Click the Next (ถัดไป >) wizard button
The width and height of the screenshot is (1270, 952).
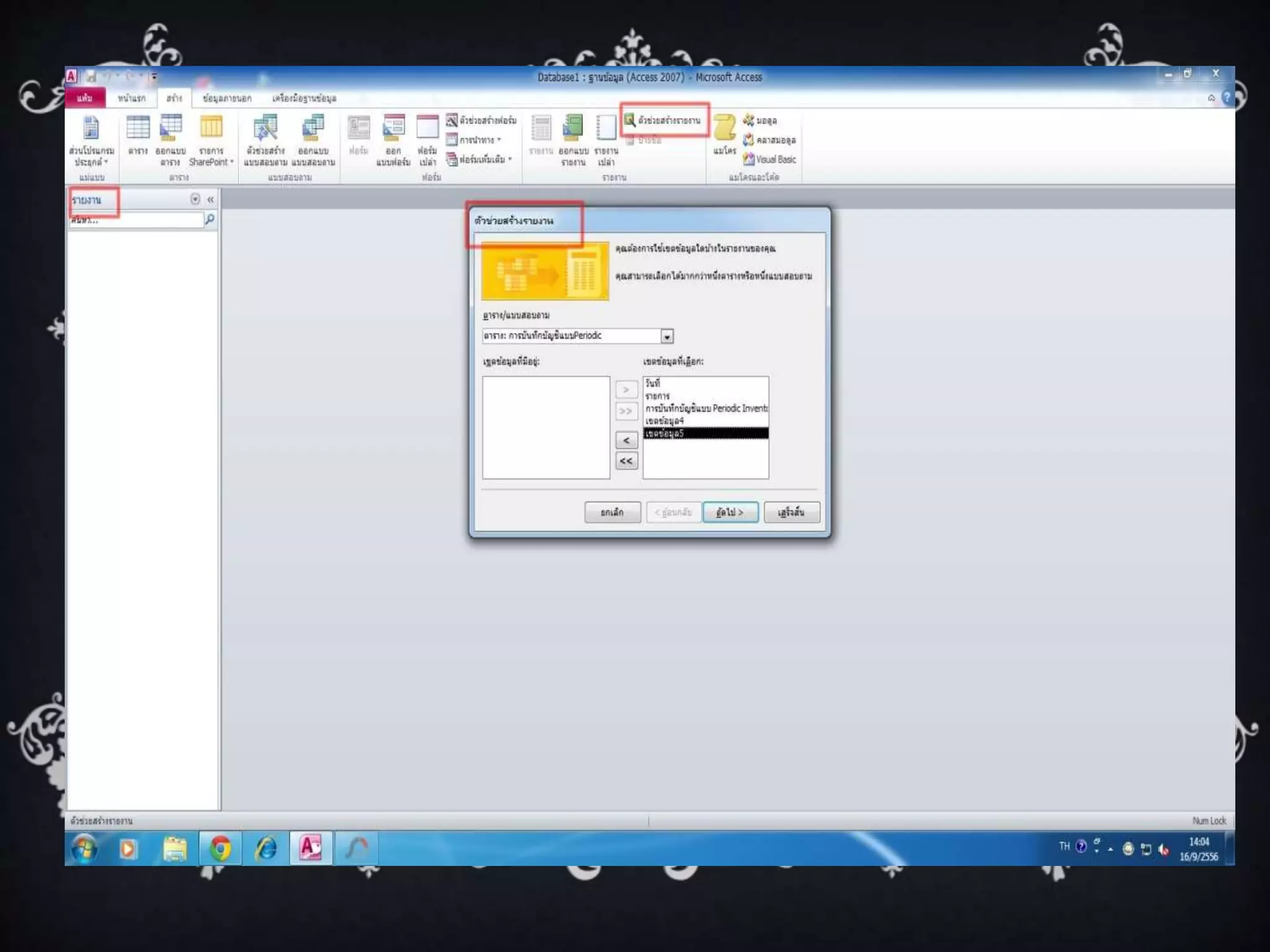click(730, 512)
